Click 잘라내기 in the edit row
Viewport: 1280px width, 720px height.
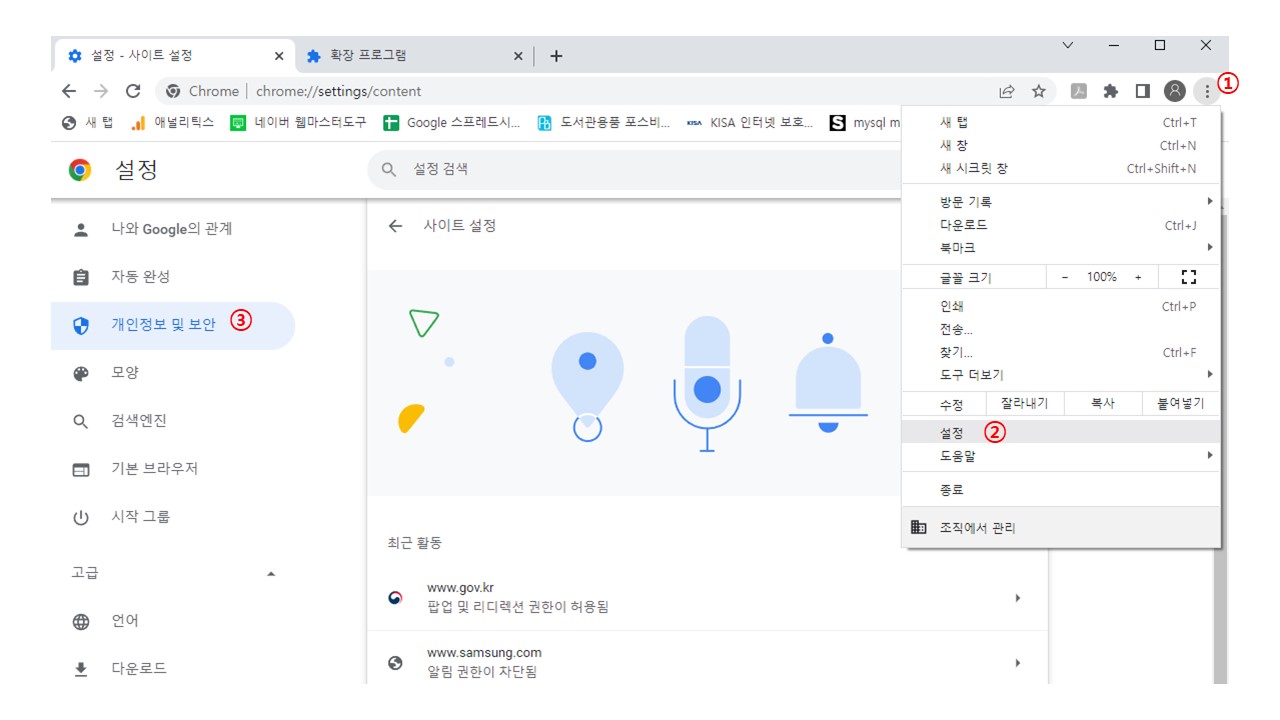[x=1025, y=404]
